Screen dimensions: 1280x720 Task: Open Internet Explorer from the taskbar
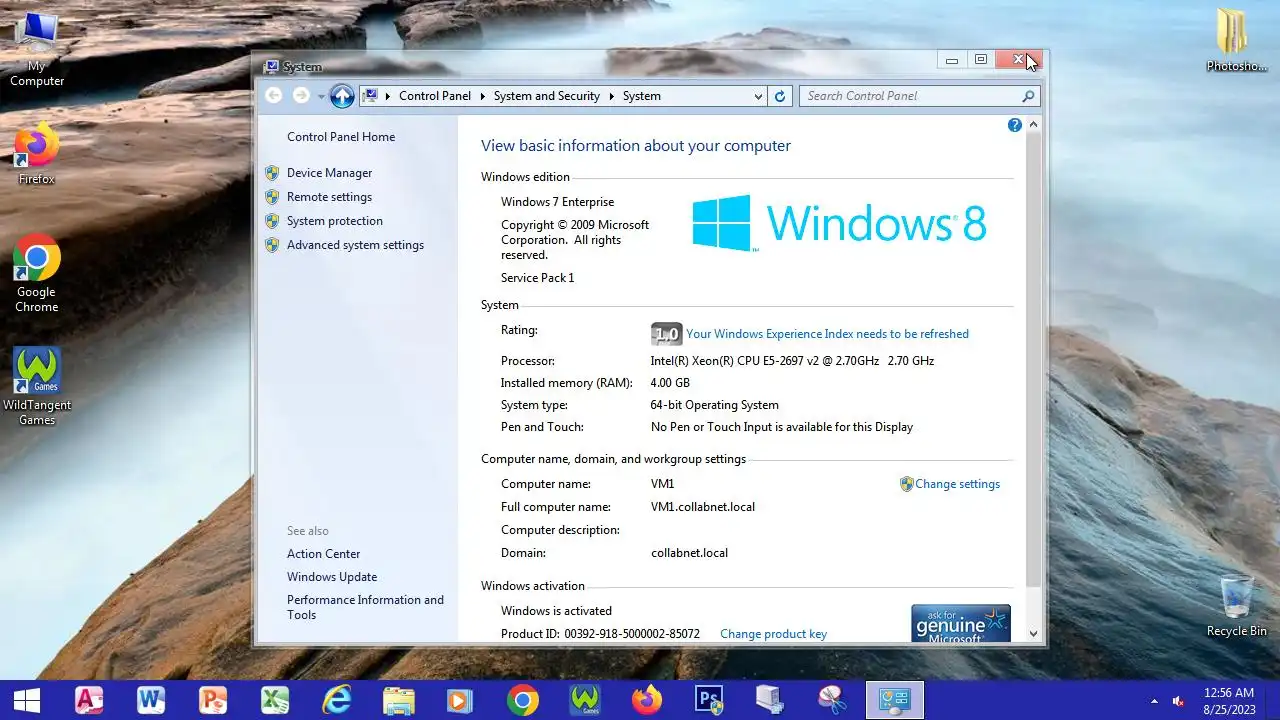click(337, 700)
